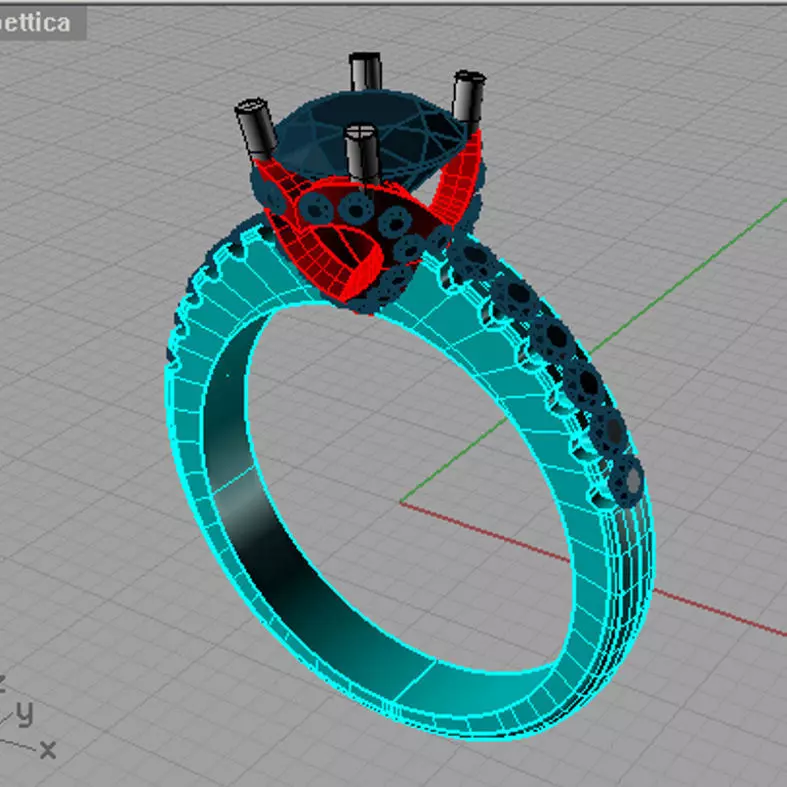Select the right-side prong of the setting

point(469,96)
